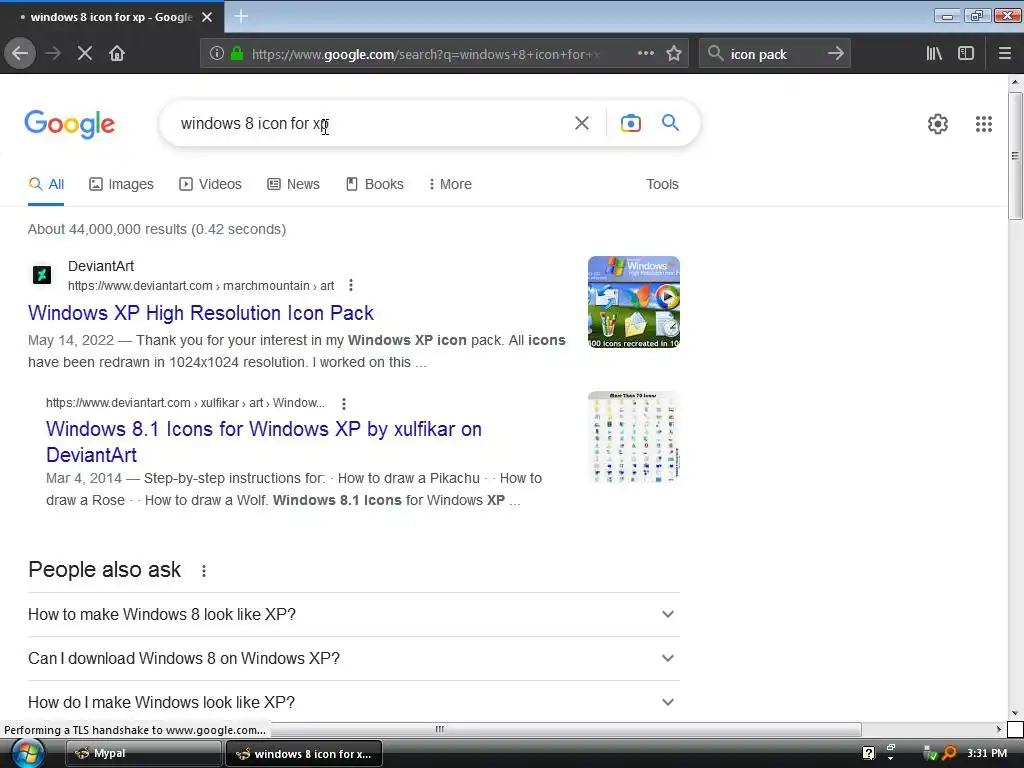
Task: Open the browser Library icon
Action: 935,54
